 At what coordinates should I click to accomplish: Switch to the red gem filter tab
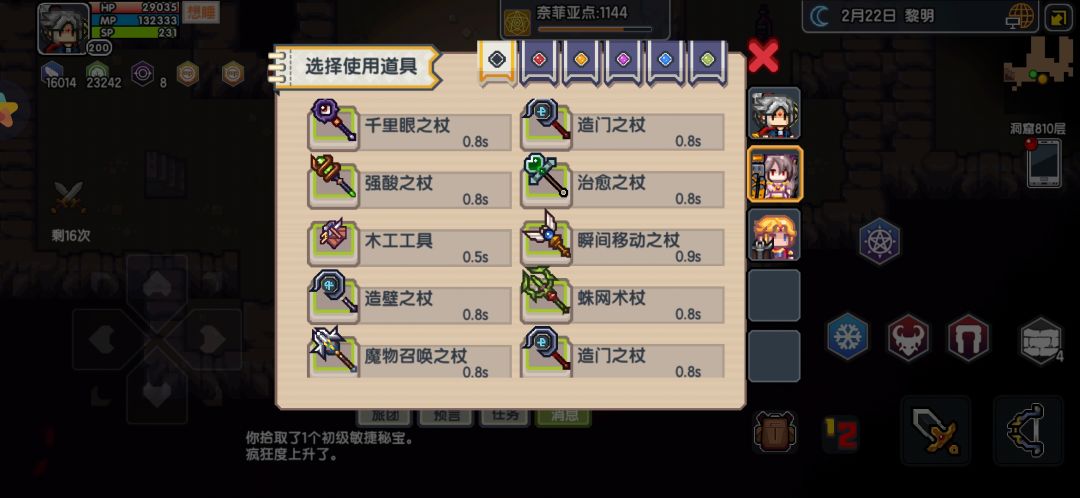(x=539, y=61)
